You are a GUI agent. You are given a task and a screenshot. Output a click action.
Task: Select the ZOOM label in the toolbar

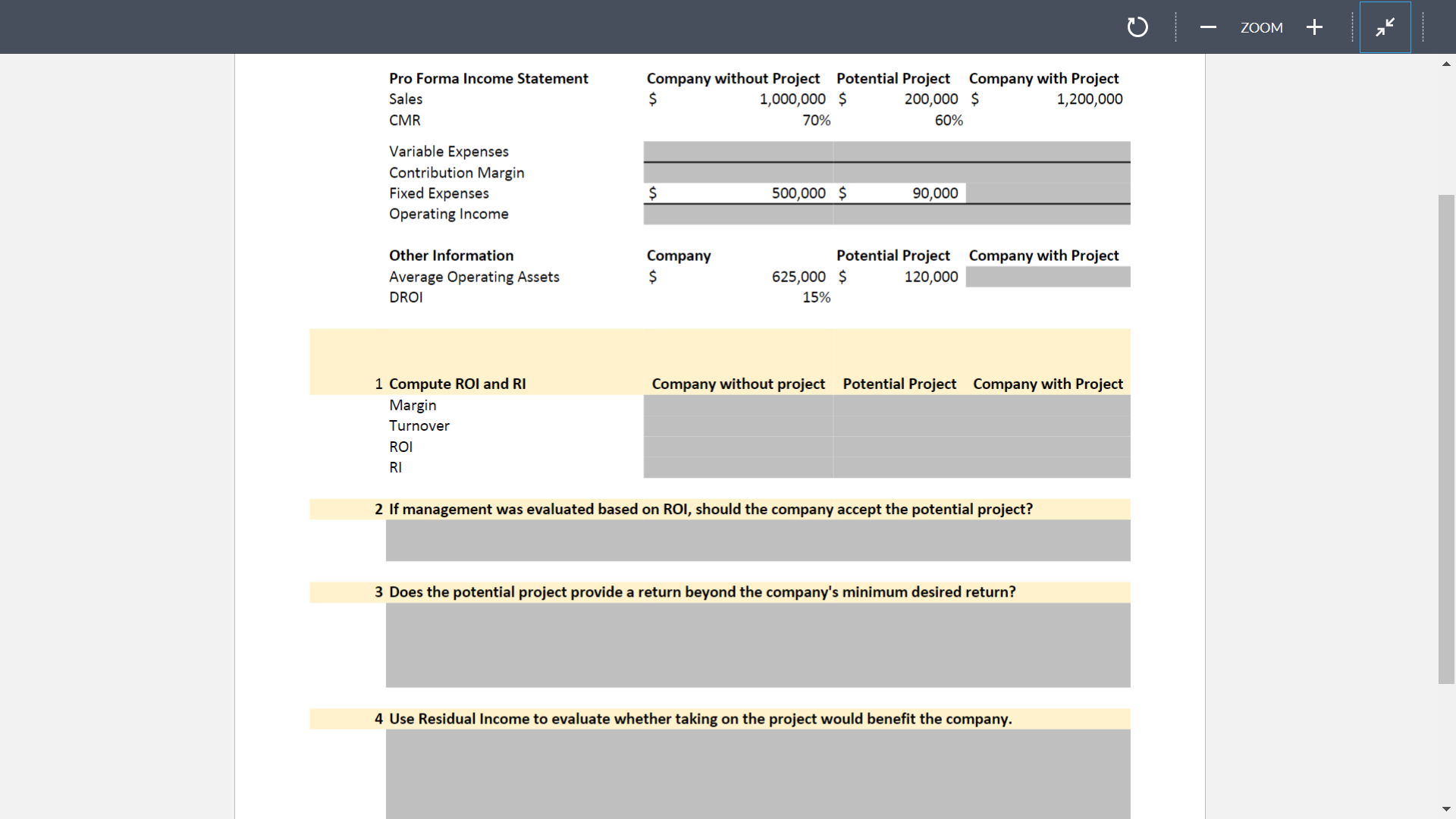(x=1261, y=27)
